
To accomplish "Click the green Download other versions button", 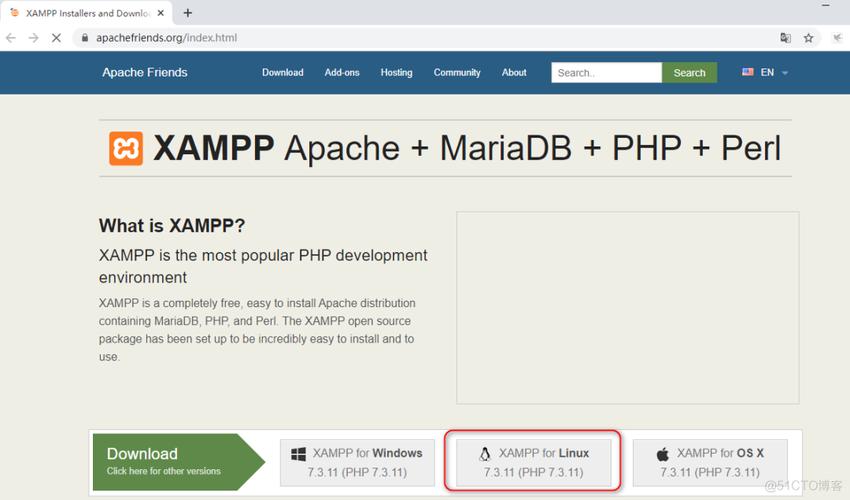I will tap(178, 462).
